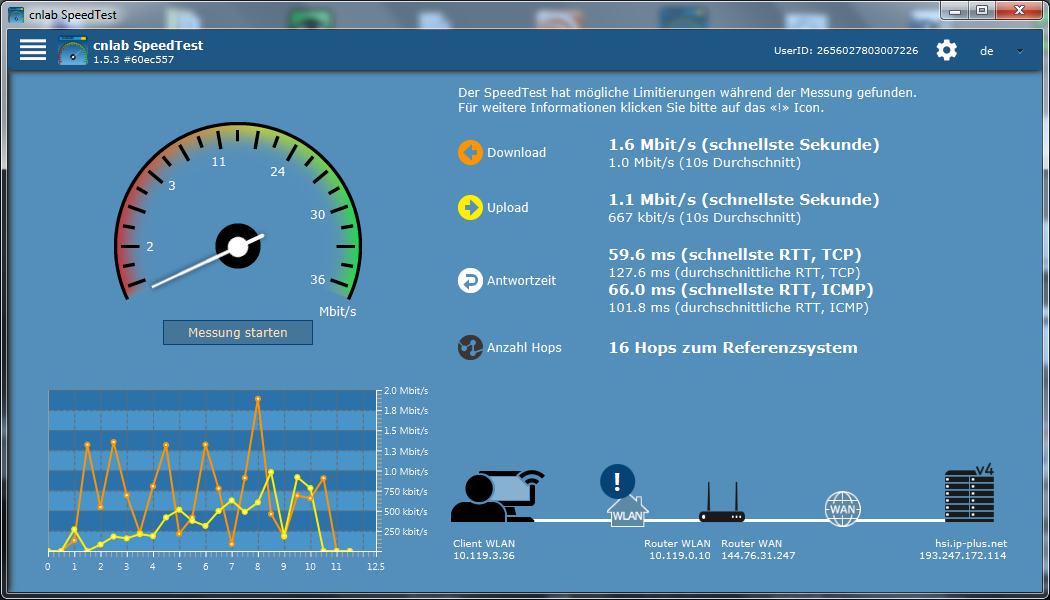Click '667 kbit/s (10s Durchschnitt)' value

tap(704, 217)
